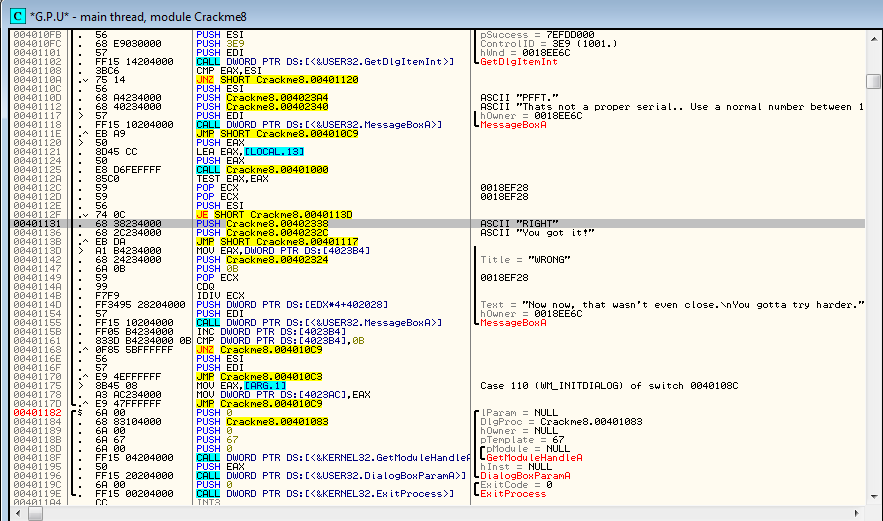Select PUSH Crackme8.0040232C instruction
The image size is (883, 521).
point(262,233)
